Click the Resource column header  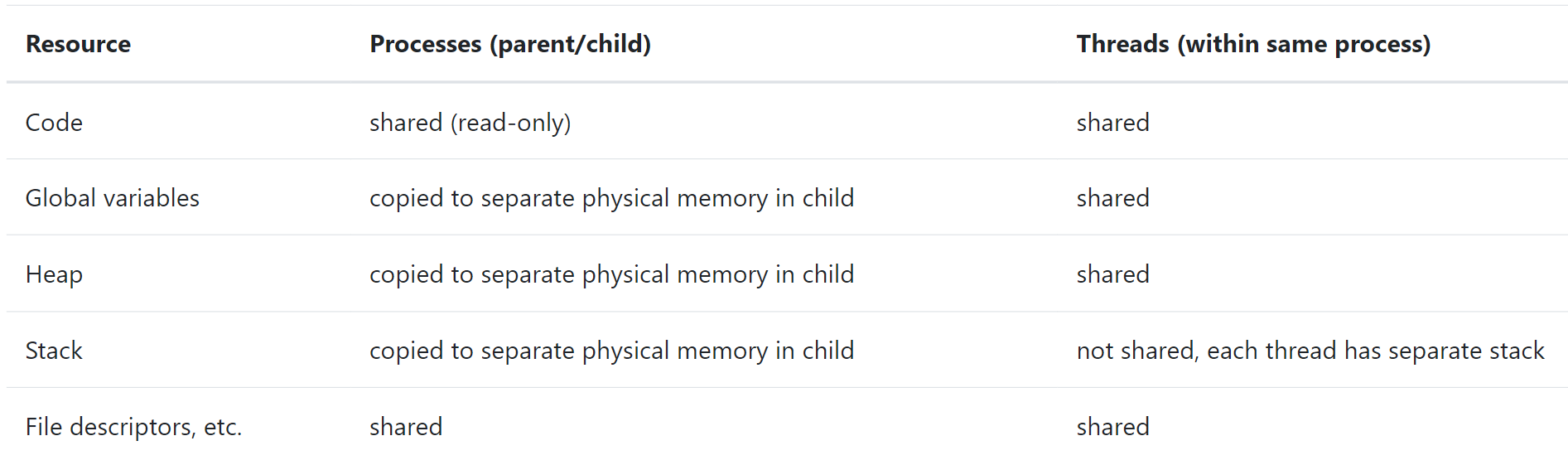coord(78,44)
